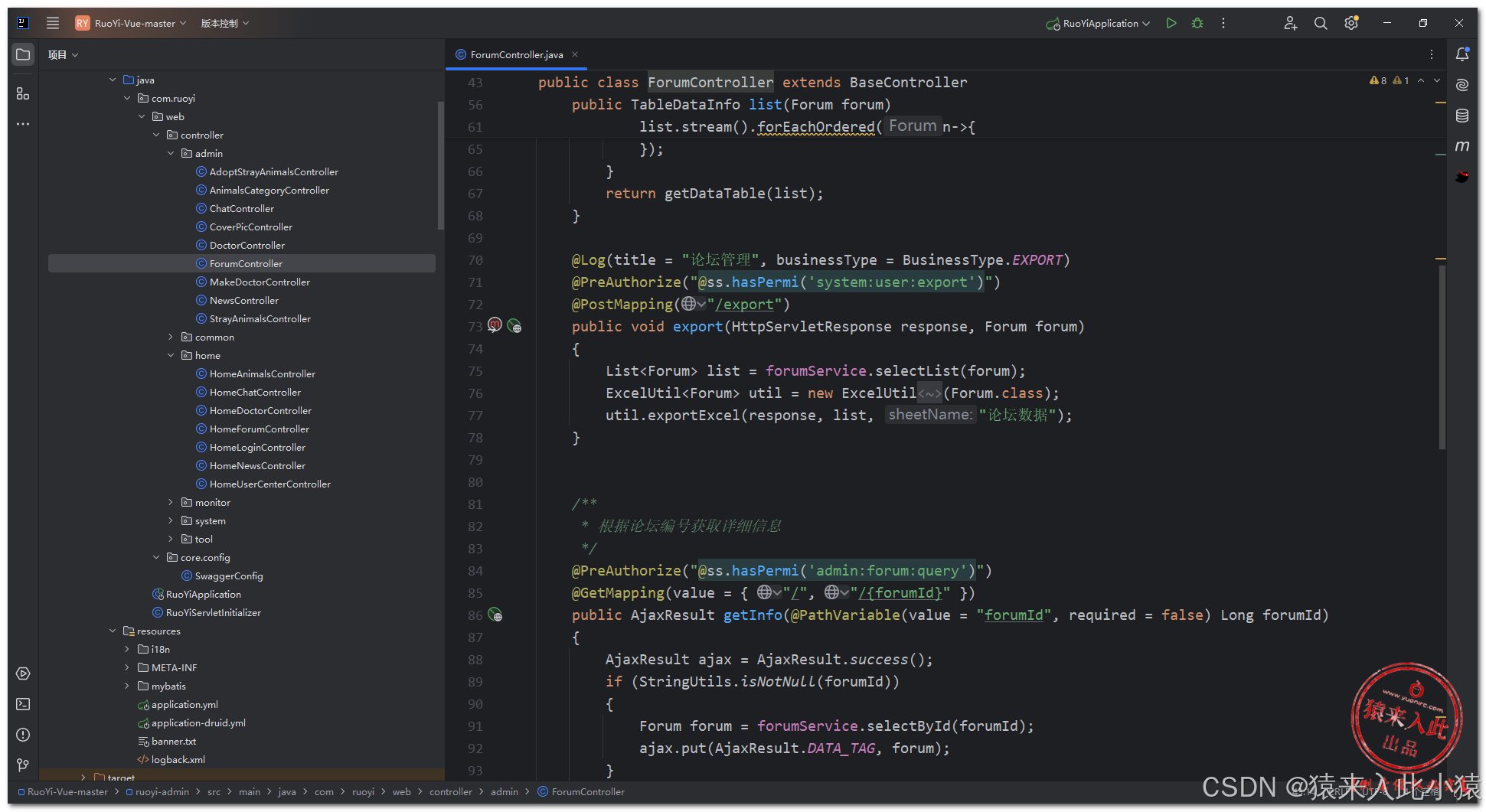Click the controller breadcrumb

450,791
